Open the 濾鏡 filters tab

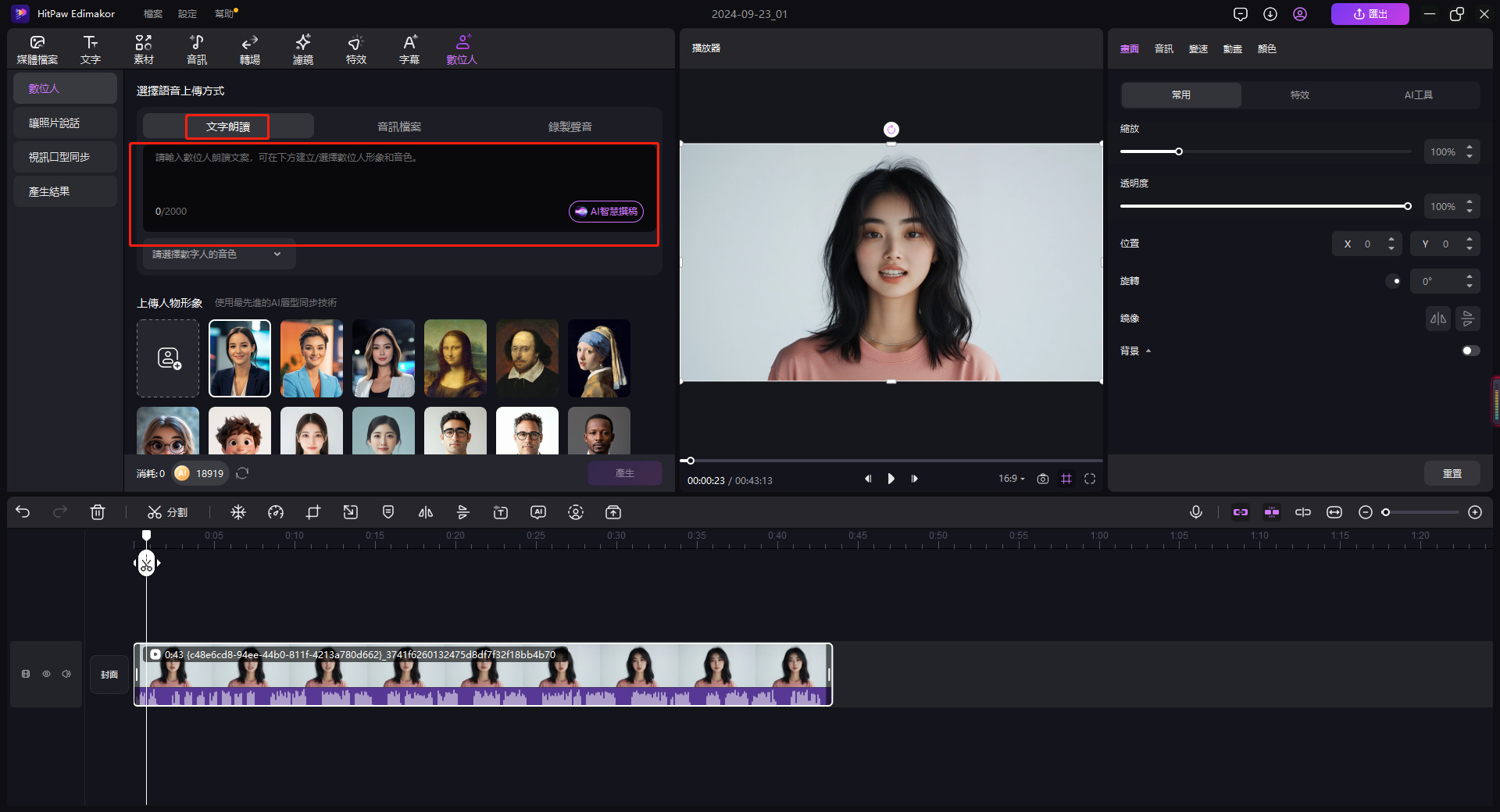tap(303, 49)
